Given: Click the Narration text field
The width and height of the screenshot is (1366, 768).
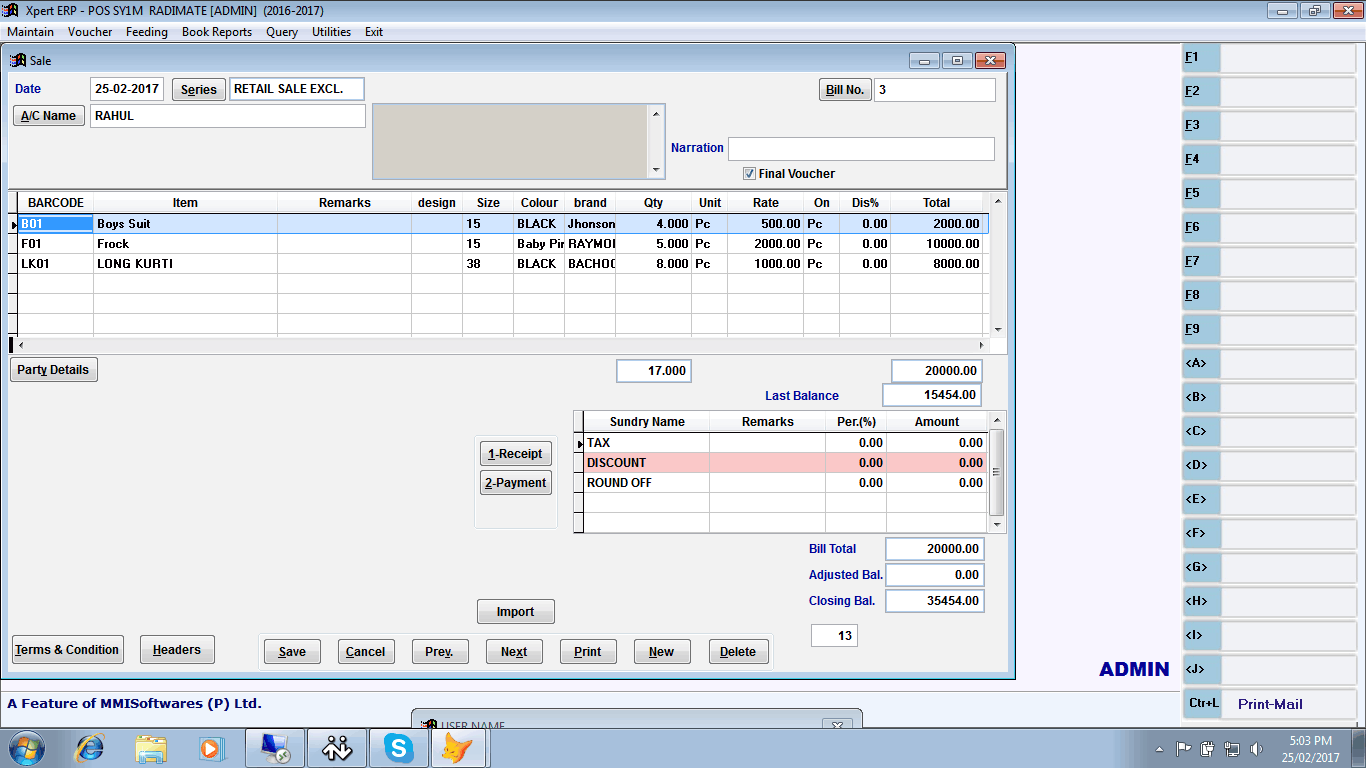Looking at the screenshot, I should click(860, 149).
